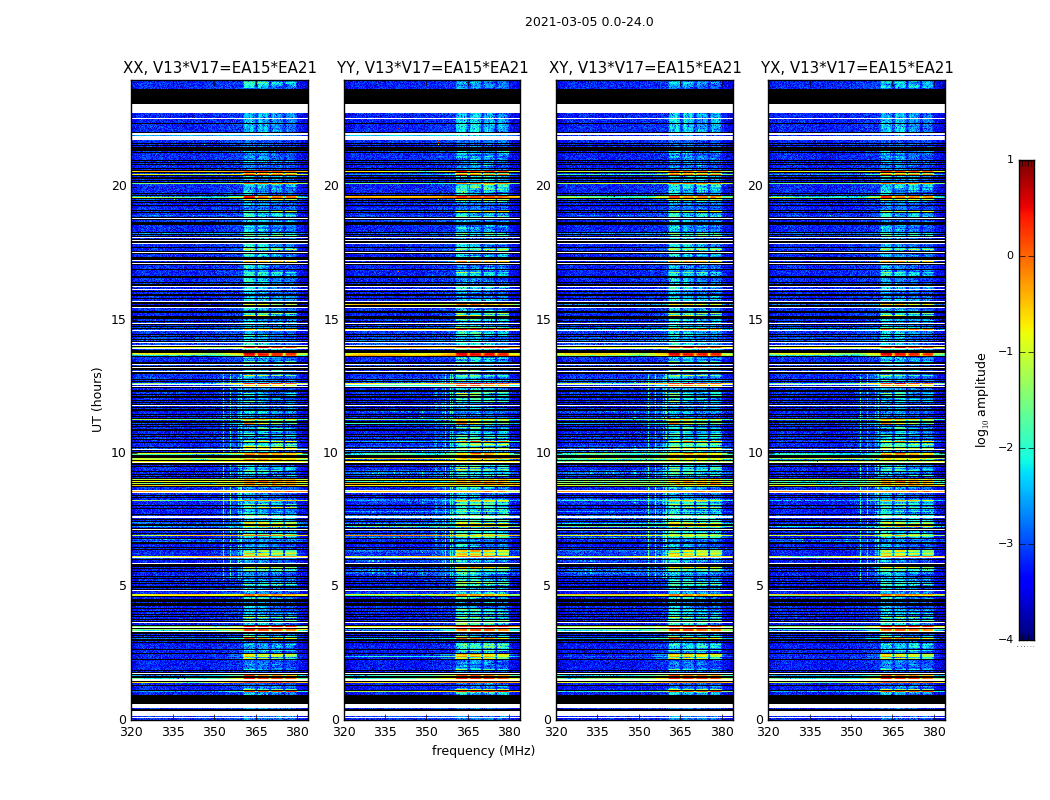
Task: Click the dark red top of the colorbar
Action: coord(1026,168)
